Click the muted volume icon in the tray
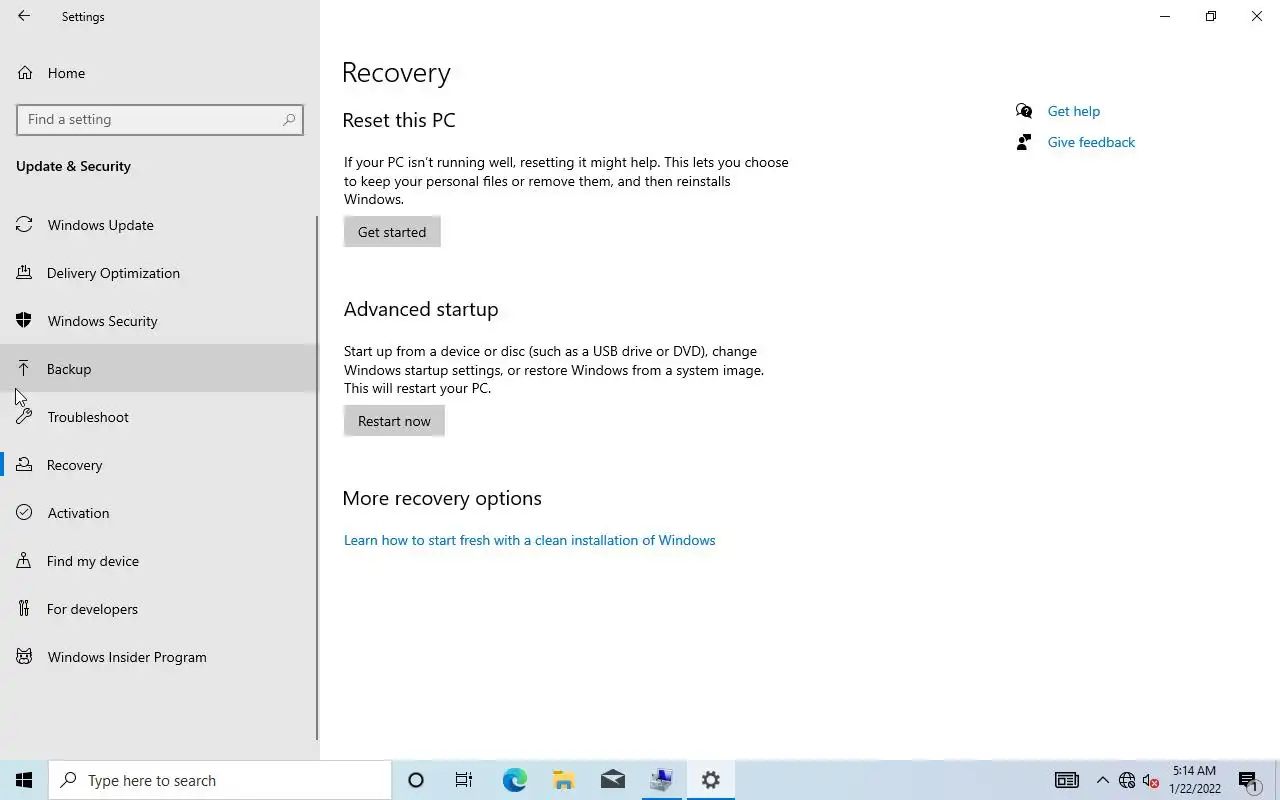The width and height of the screenshot is (1280, 800). (1150, 781)
